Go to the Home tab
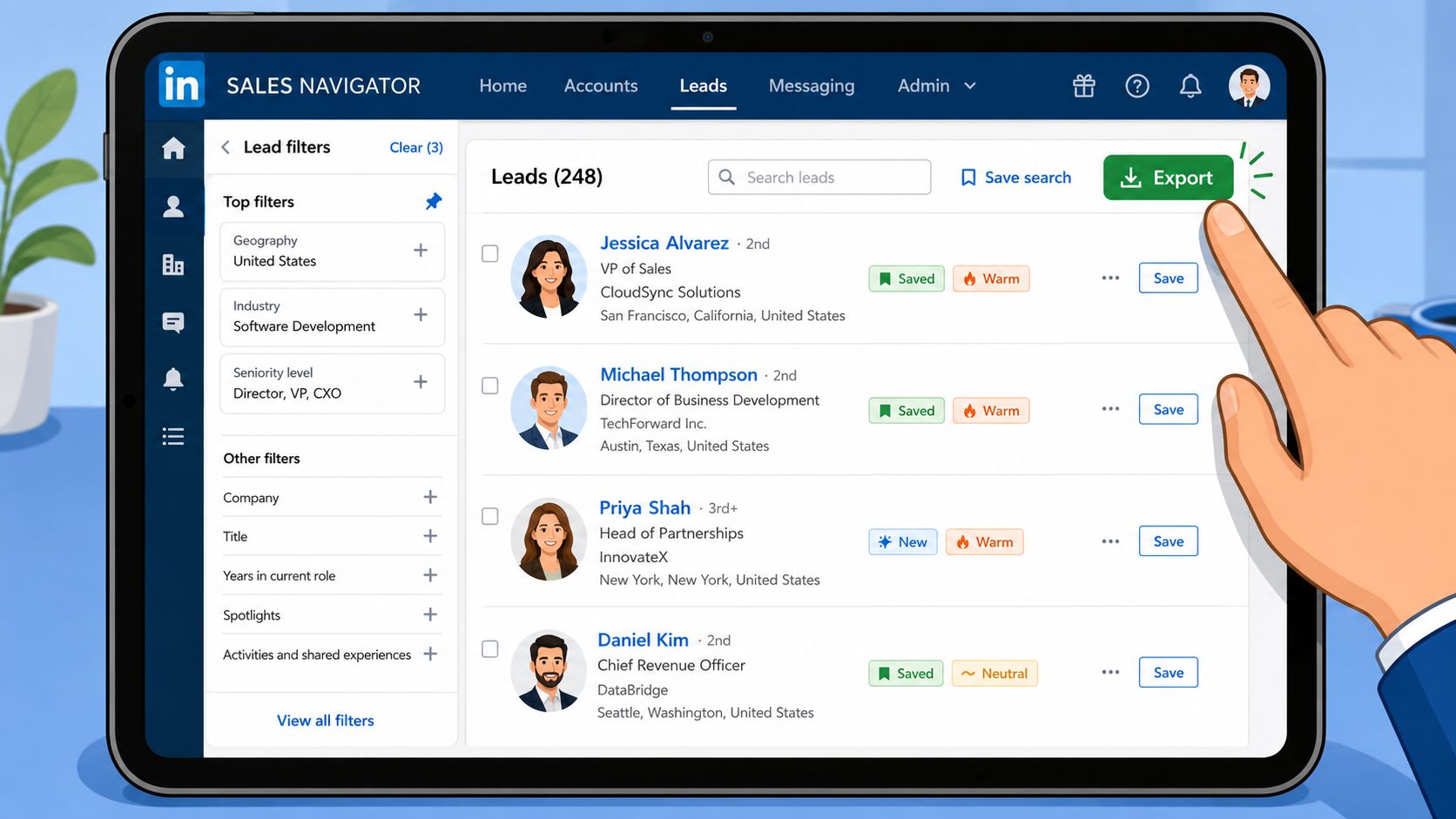1456x819 pixels. (502, 85)
